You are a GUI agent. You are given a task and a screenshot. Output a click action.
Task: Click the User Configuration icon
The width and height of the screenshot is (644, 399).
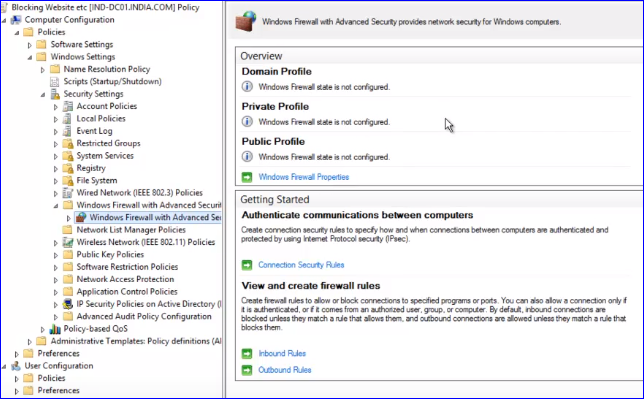click(x=16, y=366)
